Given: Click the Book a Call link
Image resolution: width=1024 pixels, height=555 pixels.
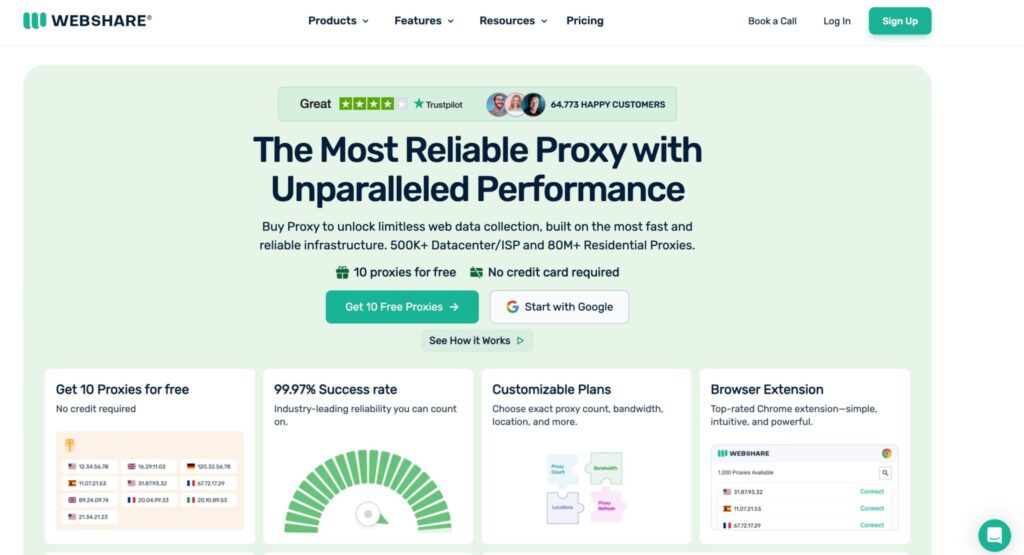Looking at the screenshot, I should [x=772, y=21].
